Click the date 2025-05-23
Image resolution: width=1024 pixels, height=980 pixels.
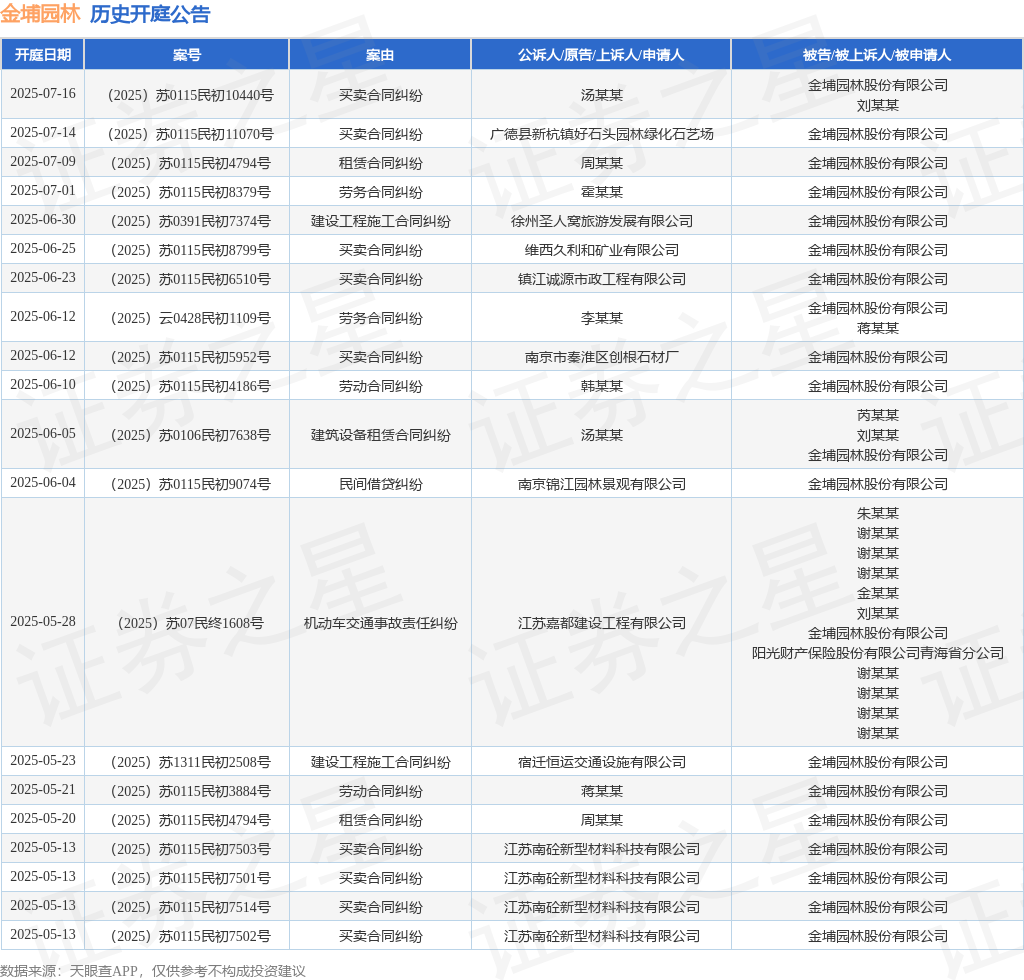pyautogui.click(x=43, y=761)
